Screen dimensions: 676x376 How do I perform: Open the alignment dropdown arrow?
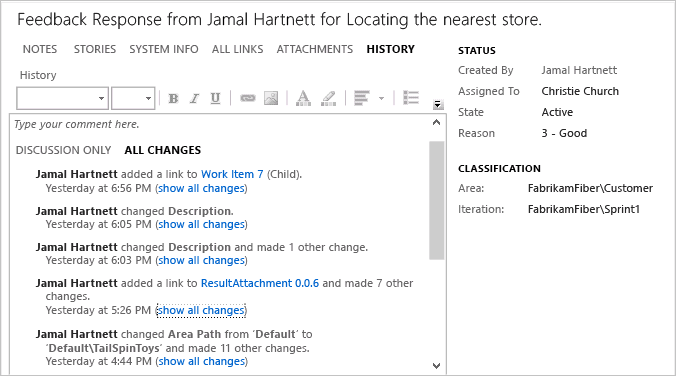point(381,98)
